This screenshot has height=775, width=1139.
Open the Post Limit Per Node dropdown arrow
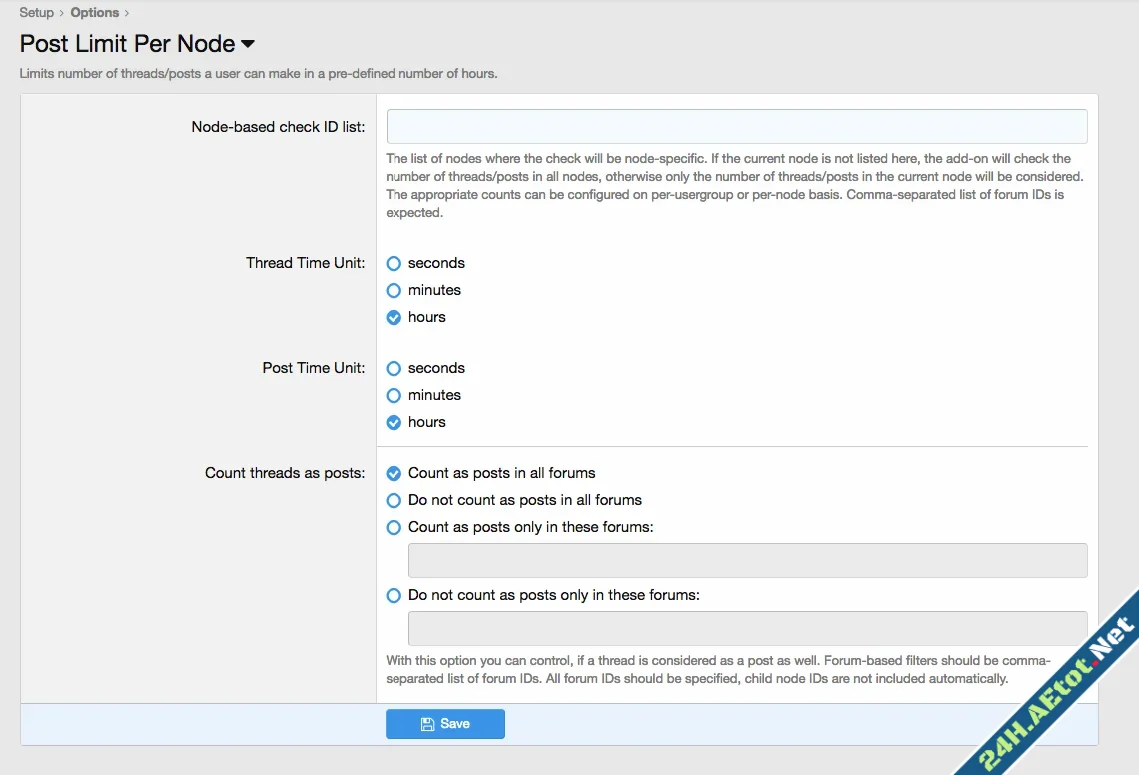pyautogui.click(x=246, y=44)
